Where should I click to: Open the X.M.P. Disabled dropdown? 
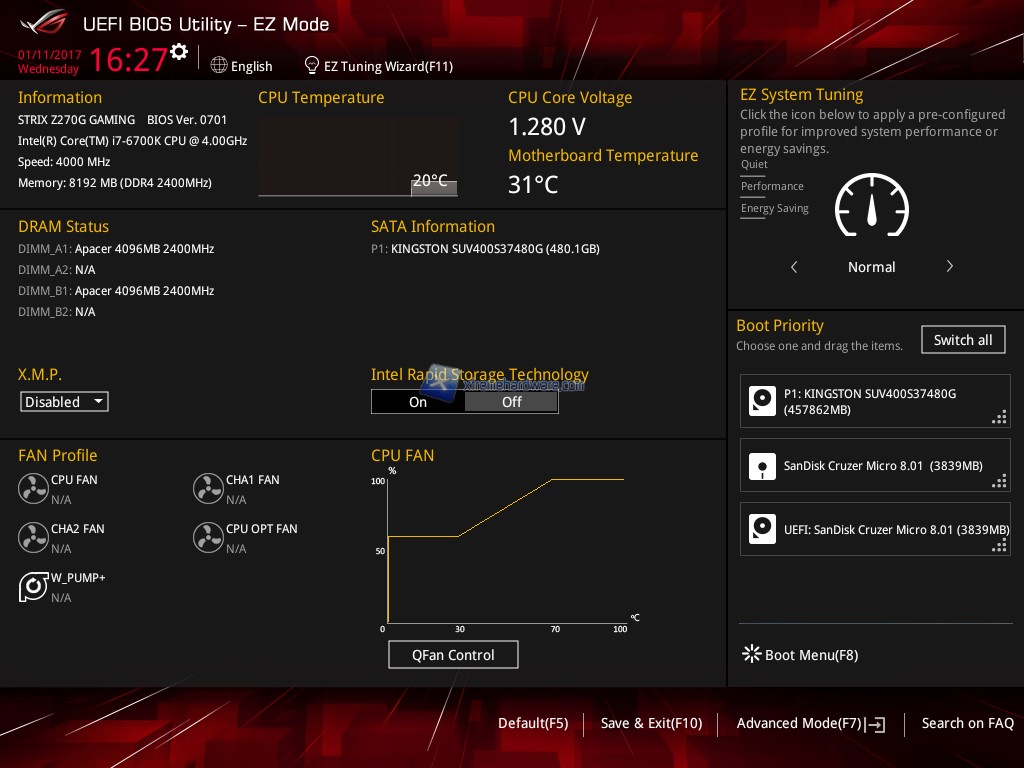pos(64,402)
